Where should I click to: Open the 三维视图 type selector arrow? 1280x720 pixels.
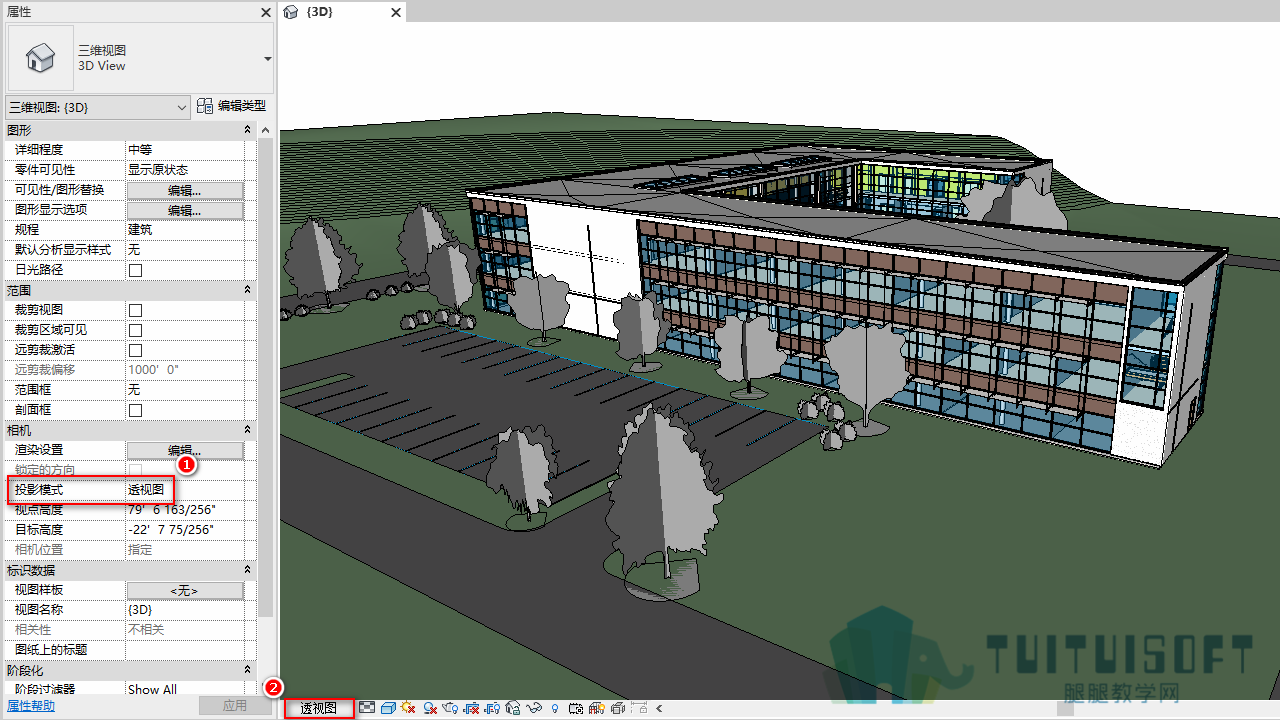(267, 59)
